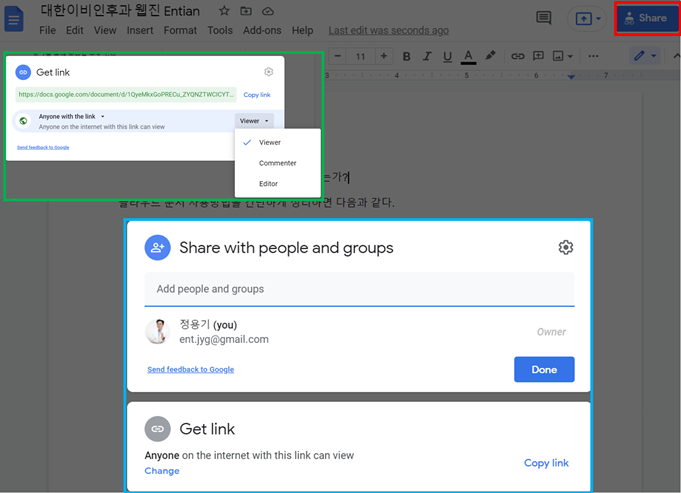The height and width of the screenshot is (493, 681).
Task: Click Send feedback link in small dialog
Action: (43, 147)
